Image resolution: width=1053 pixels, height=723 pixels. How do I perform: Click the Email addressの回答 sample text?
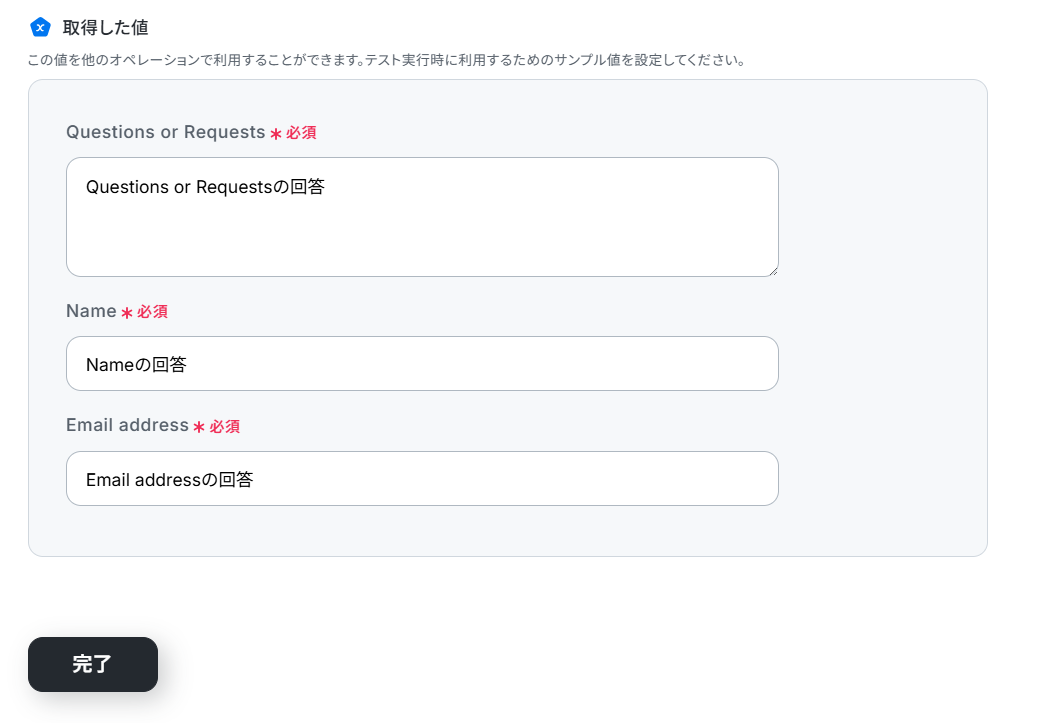(x=169, y=479)
